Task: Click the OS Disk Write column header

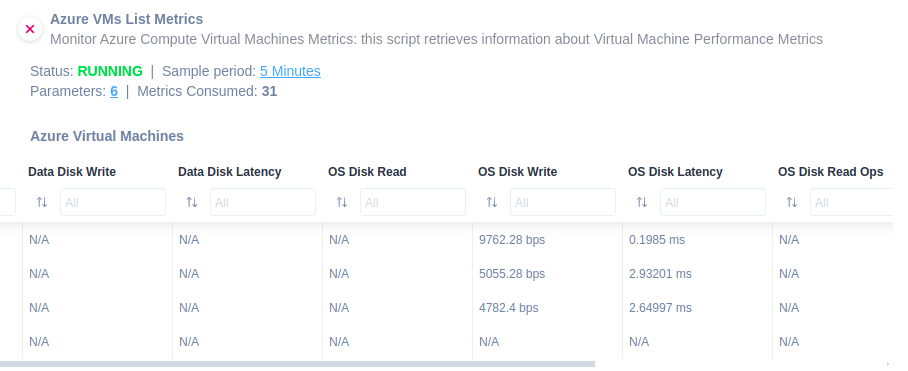Action: (x=518, y=172)
